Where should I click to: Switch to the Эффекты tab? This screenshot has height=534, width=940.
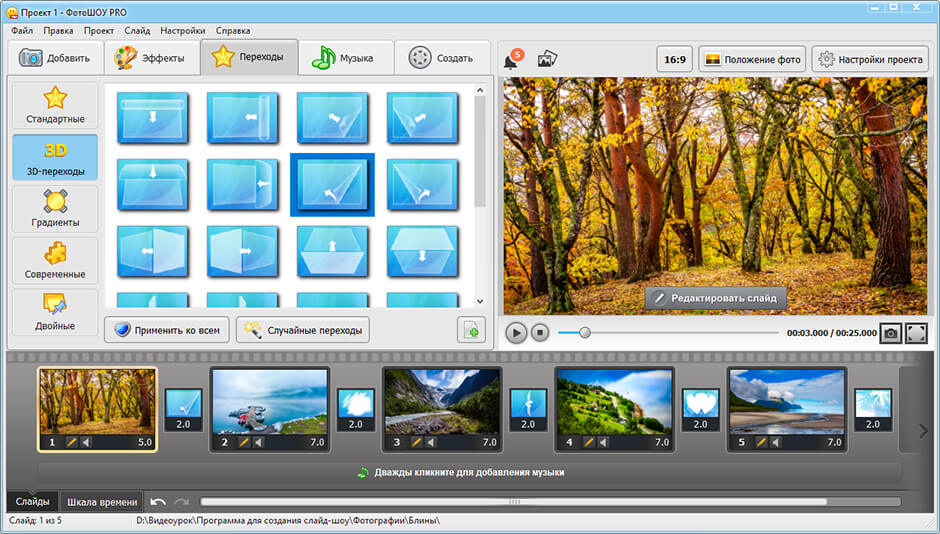152,58
